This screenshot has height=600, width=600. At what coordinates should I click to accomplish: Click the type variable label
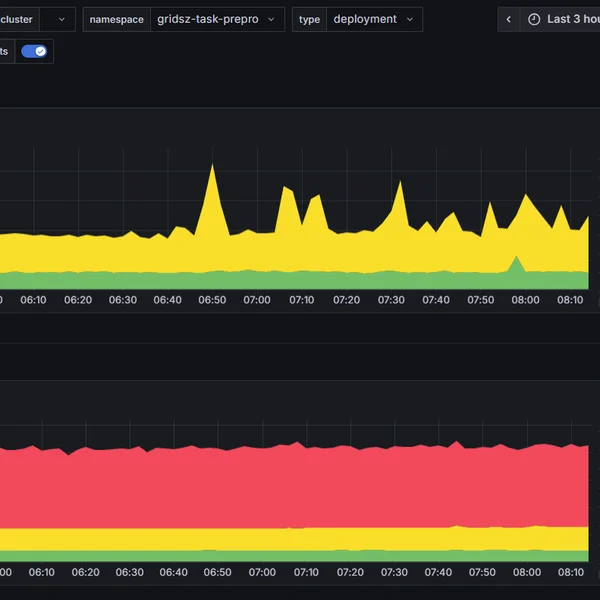309,19
